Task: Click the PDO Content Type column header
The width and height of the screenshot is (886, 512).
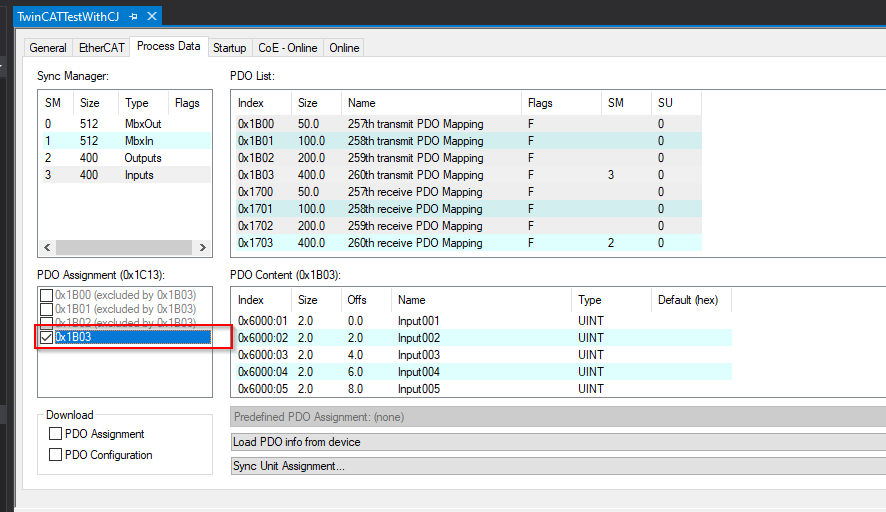Action: pyautogui.click(x=611, y=300)
